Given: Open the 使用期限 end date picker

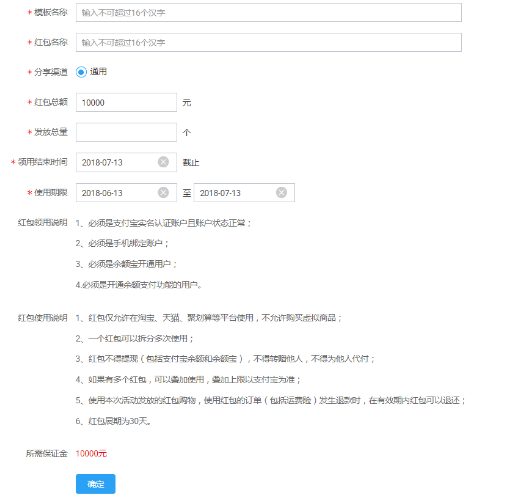Looking at the screenshot, I should tap(244, 193).
